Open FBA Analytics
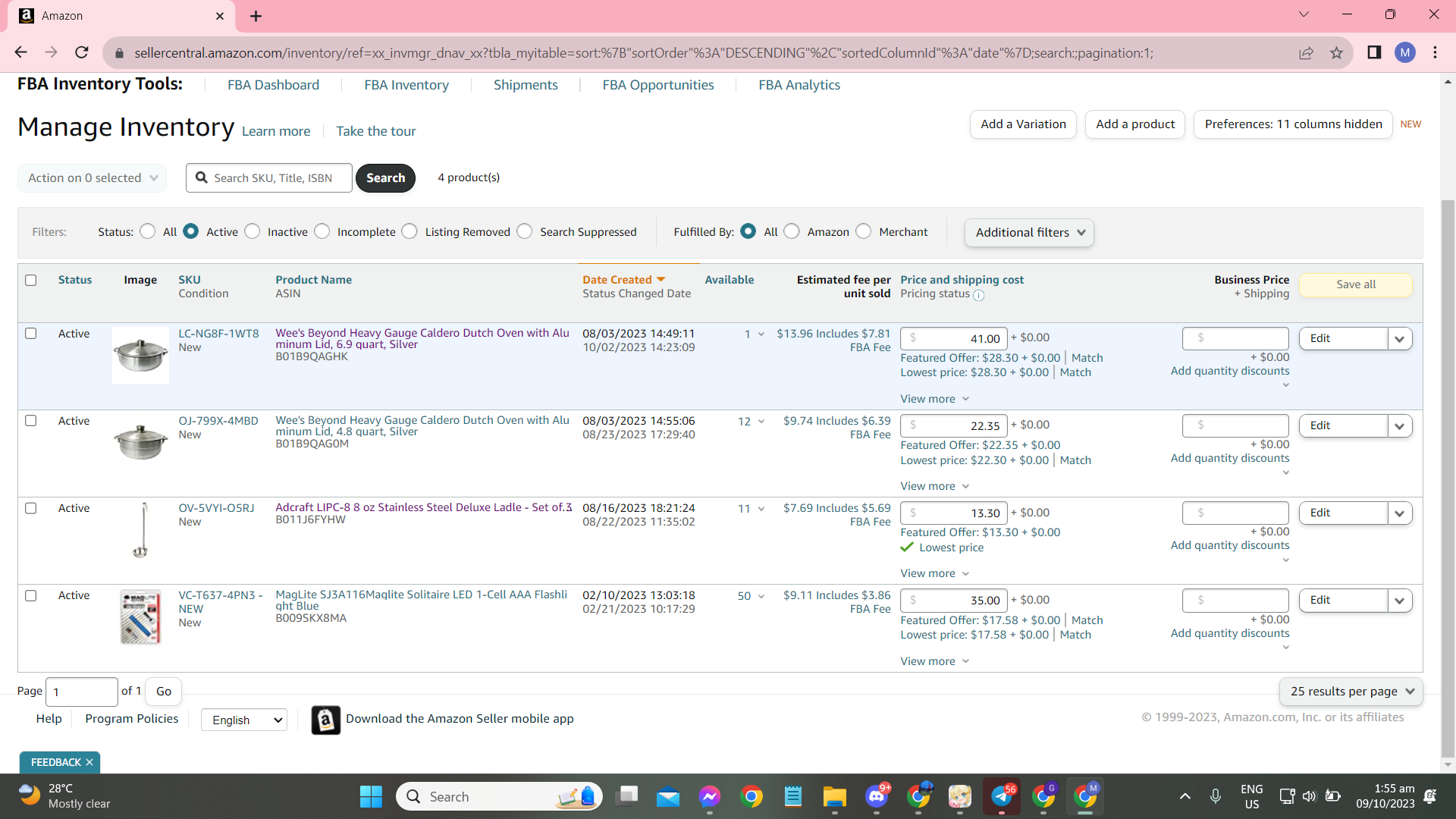The width and height of the screenshot is (1456, 819). point(799,85)
